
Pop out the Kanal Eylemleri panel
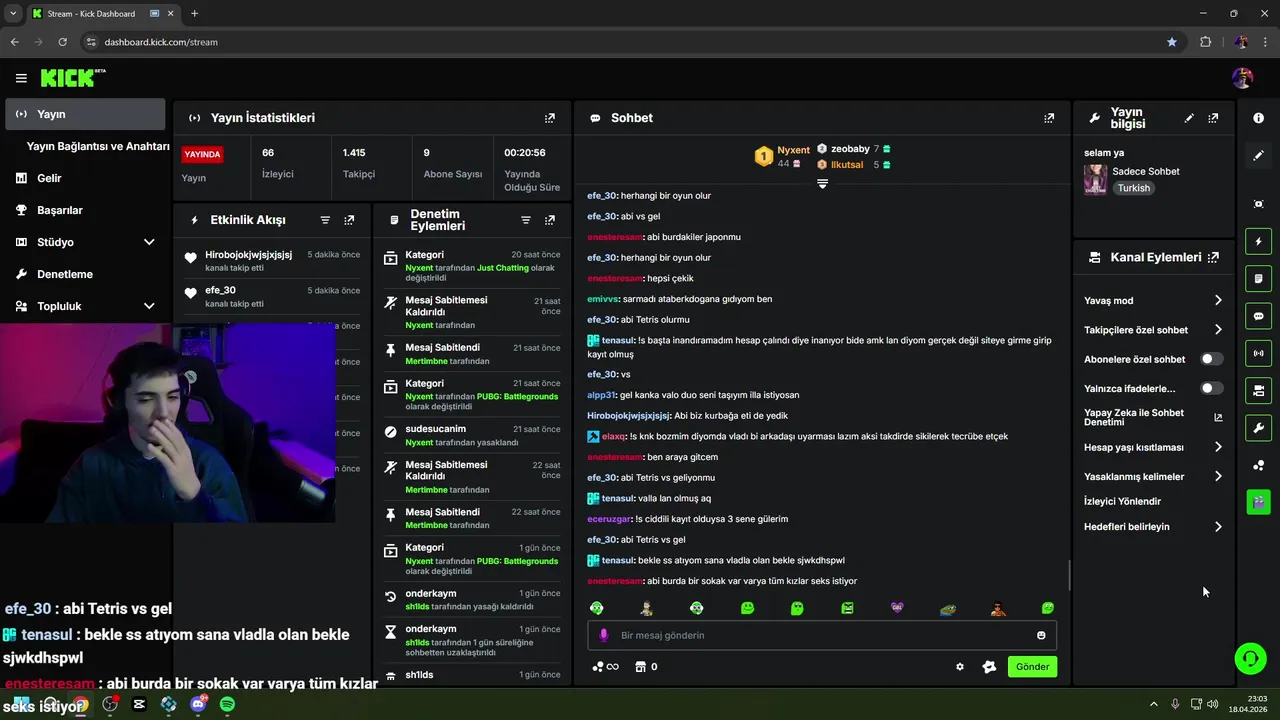coord(1213,257)
